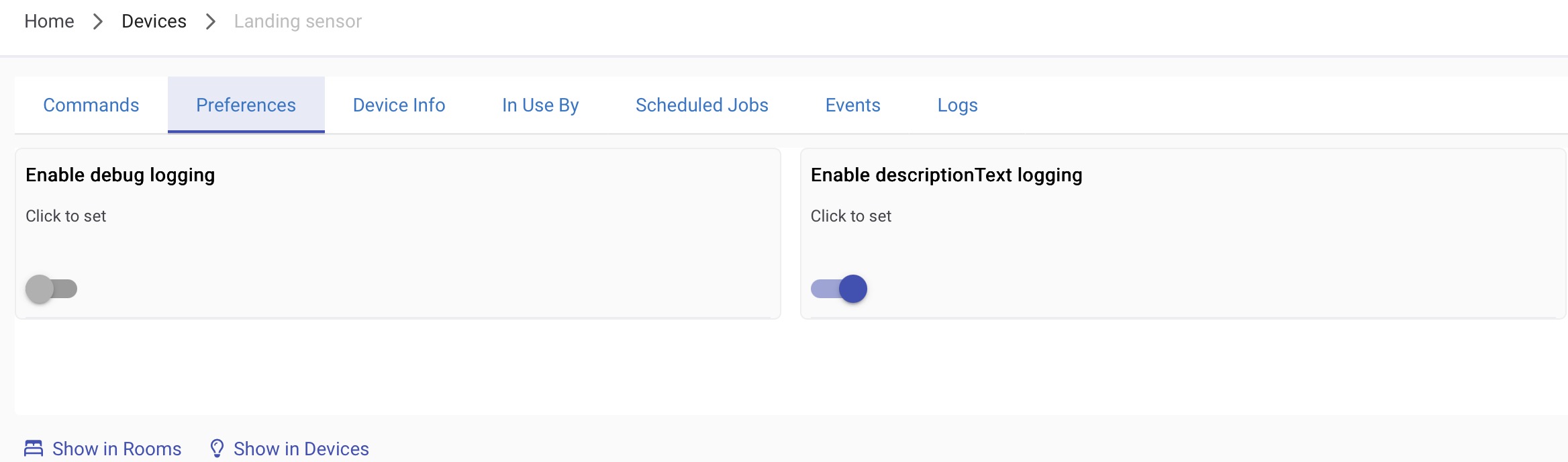1568x462 pixels.
Task: Open the Commands tab
Action: coord(91,105)
